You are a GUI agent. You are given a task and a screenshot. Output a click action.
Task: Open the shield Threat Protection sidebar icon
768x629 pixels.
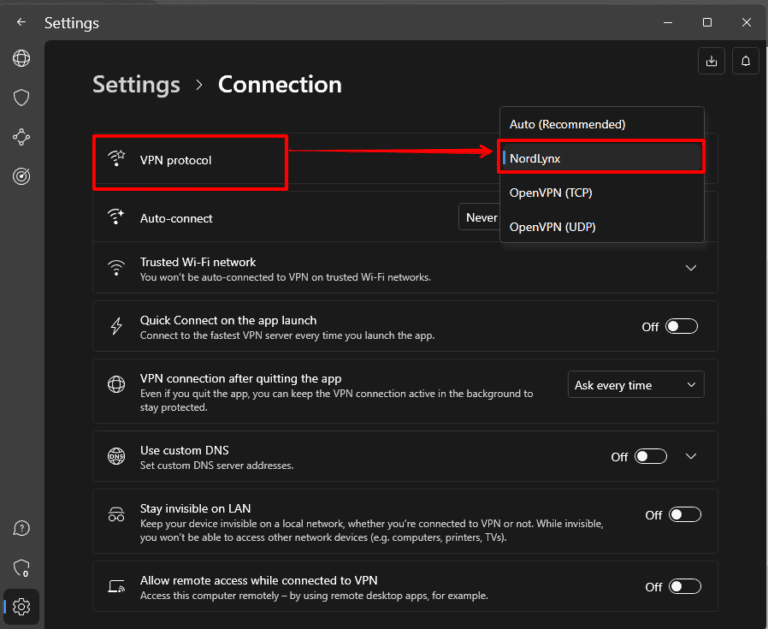(x=21, y=98)
